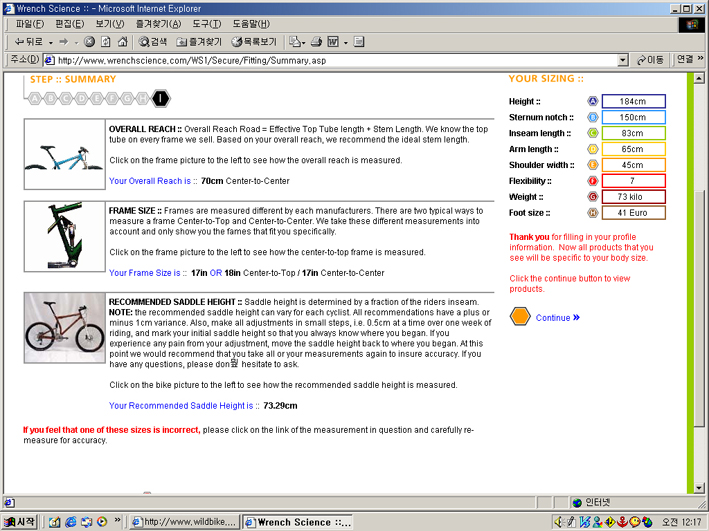Open the 보기(V) menu
709x531 pixels.
pyautogui.click(x=109, y=24)
